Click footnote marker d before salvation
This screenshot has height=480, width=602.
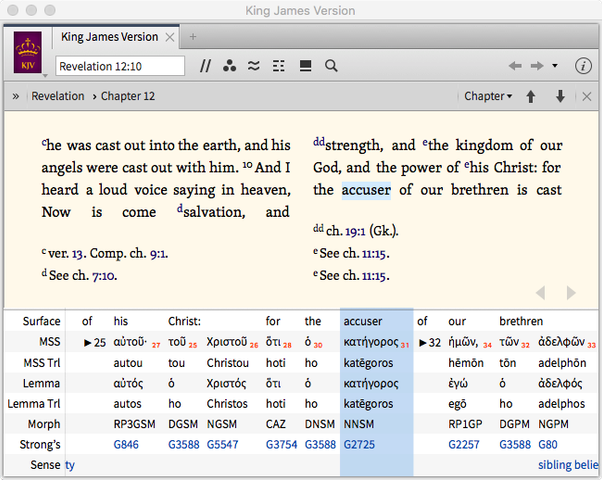[x=180, y=209]
